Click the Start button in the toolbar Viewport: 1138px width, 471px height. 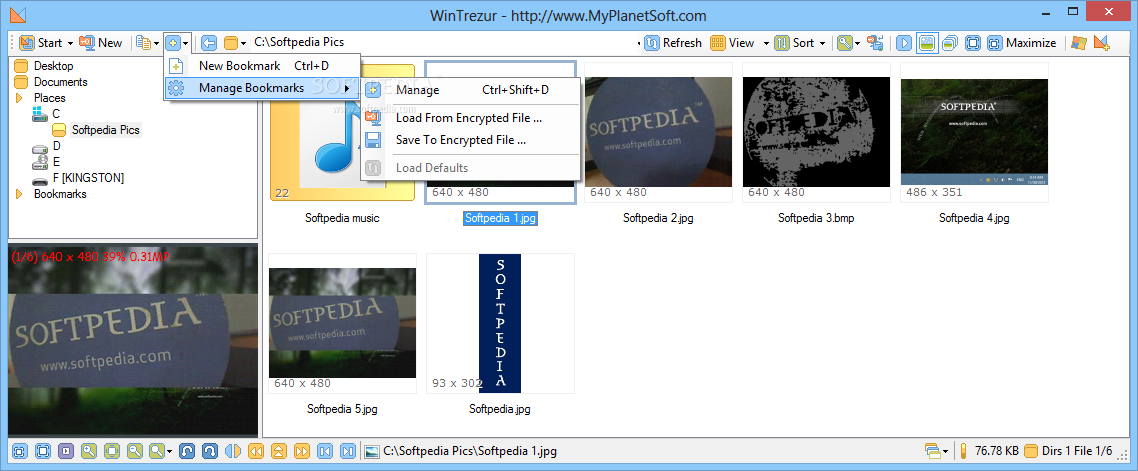(41, 43)
